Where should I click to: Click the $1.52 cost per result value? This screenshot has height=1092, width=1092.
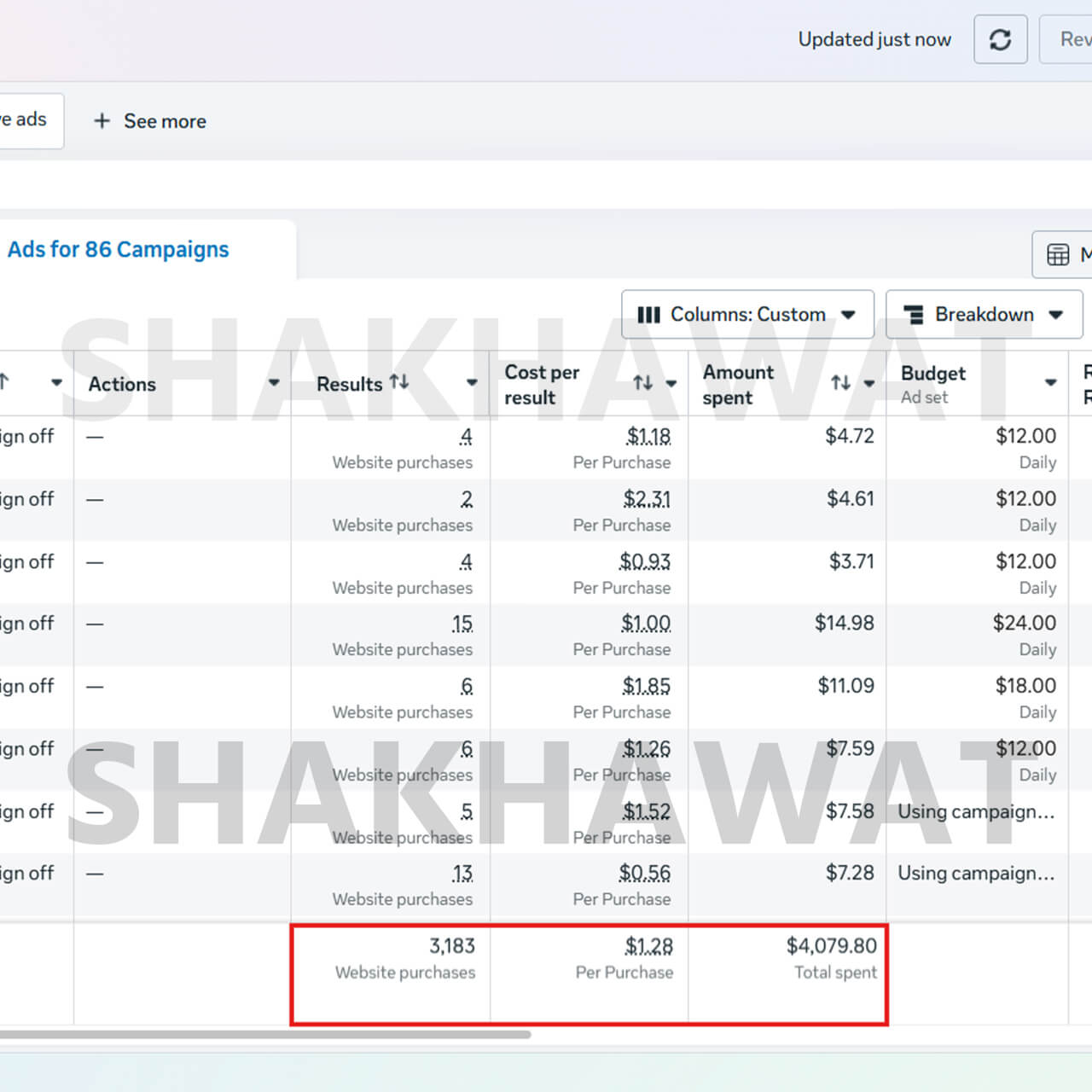click(x=647, y=811)
